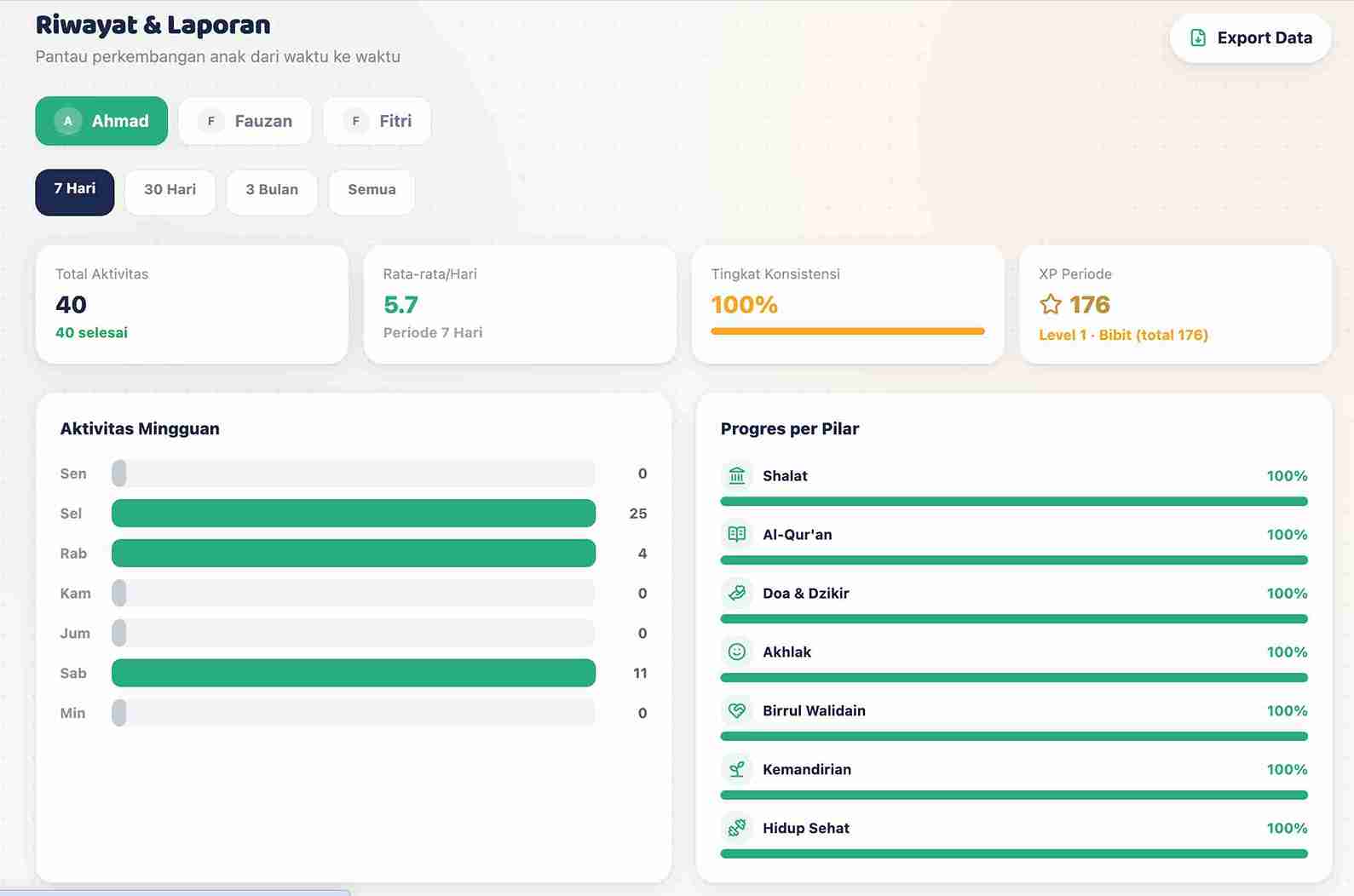
Task: Click the 'Riwayat & Laporan' page title
Action: [x=153, y=26]
